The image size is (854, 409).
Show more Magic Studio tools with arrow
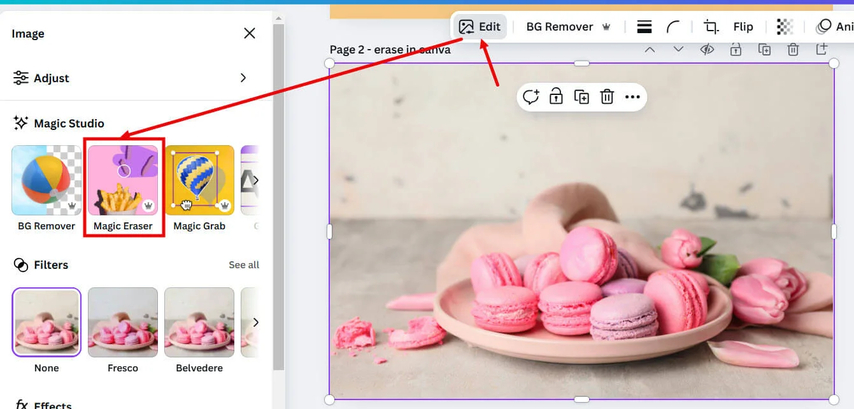[256, 180]
